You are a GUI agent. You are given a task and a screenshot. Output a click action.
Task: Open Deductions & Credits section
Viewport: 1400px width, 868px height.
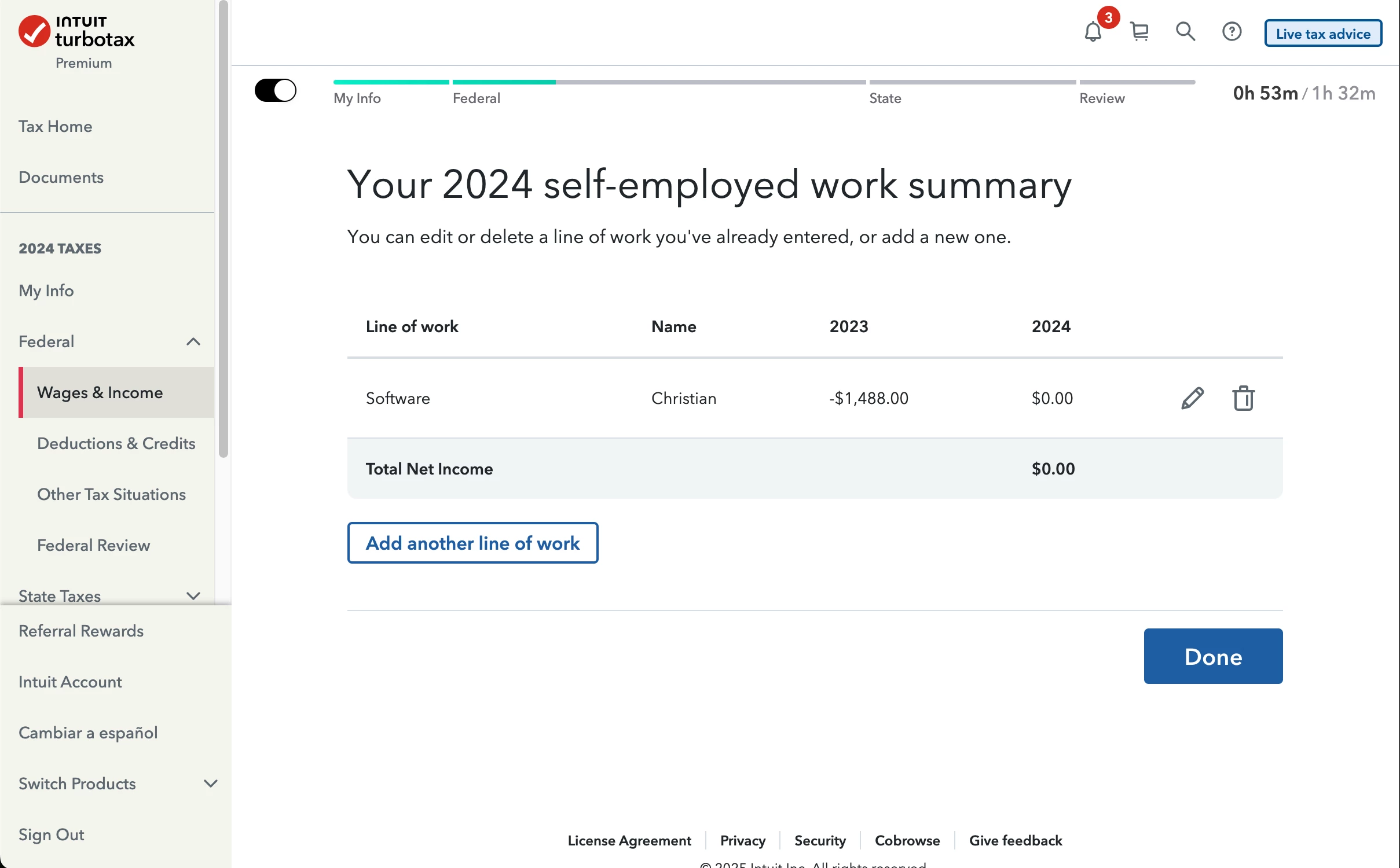click(116, 443)
